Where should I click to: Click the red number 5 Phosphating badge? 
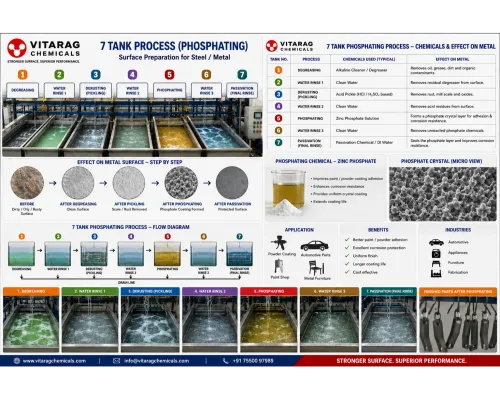(x=169, y=74)
